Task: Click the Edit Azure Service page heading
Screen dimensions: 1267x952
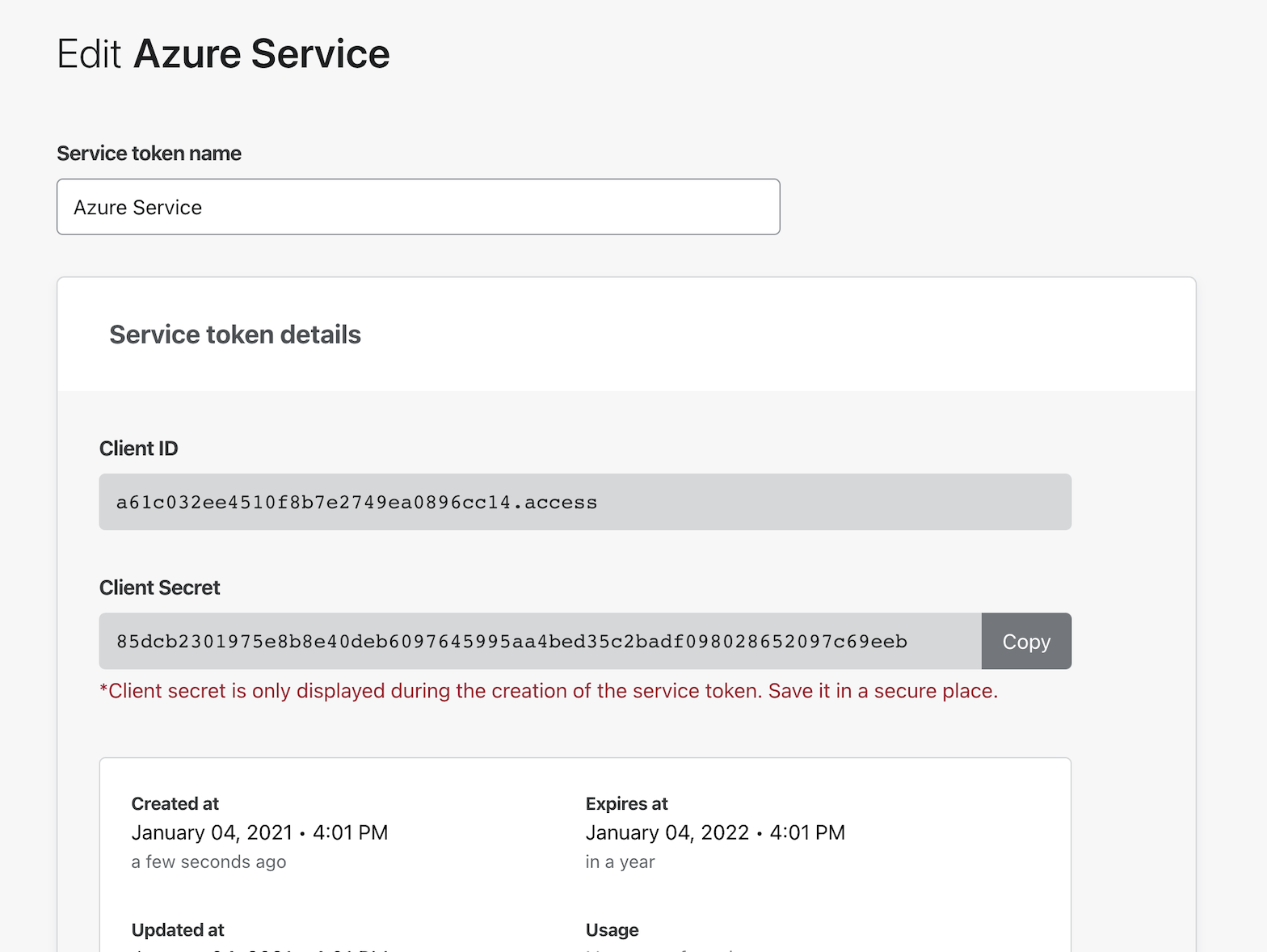Action: click(x=223, y=54)
